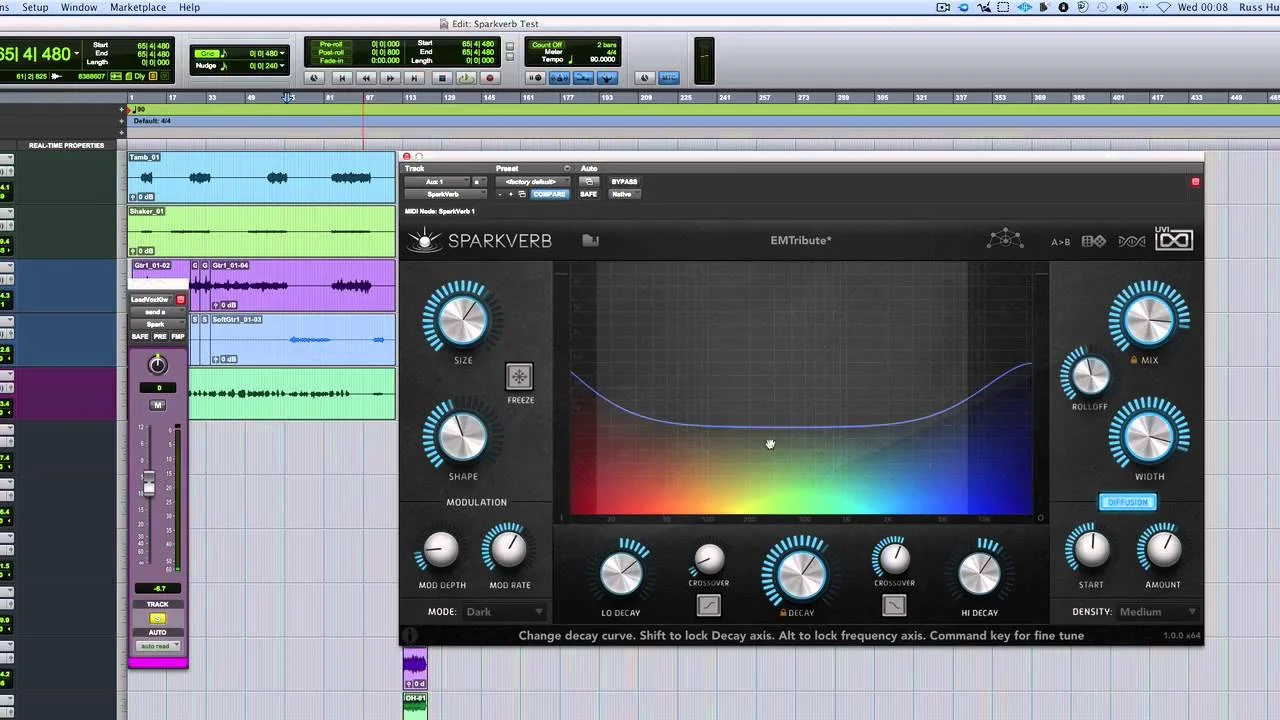This screenshot has width=1280, height=720.
Task: Click the Freeze snowflake button in SparkVerb
Action: [x=519, y=377]
